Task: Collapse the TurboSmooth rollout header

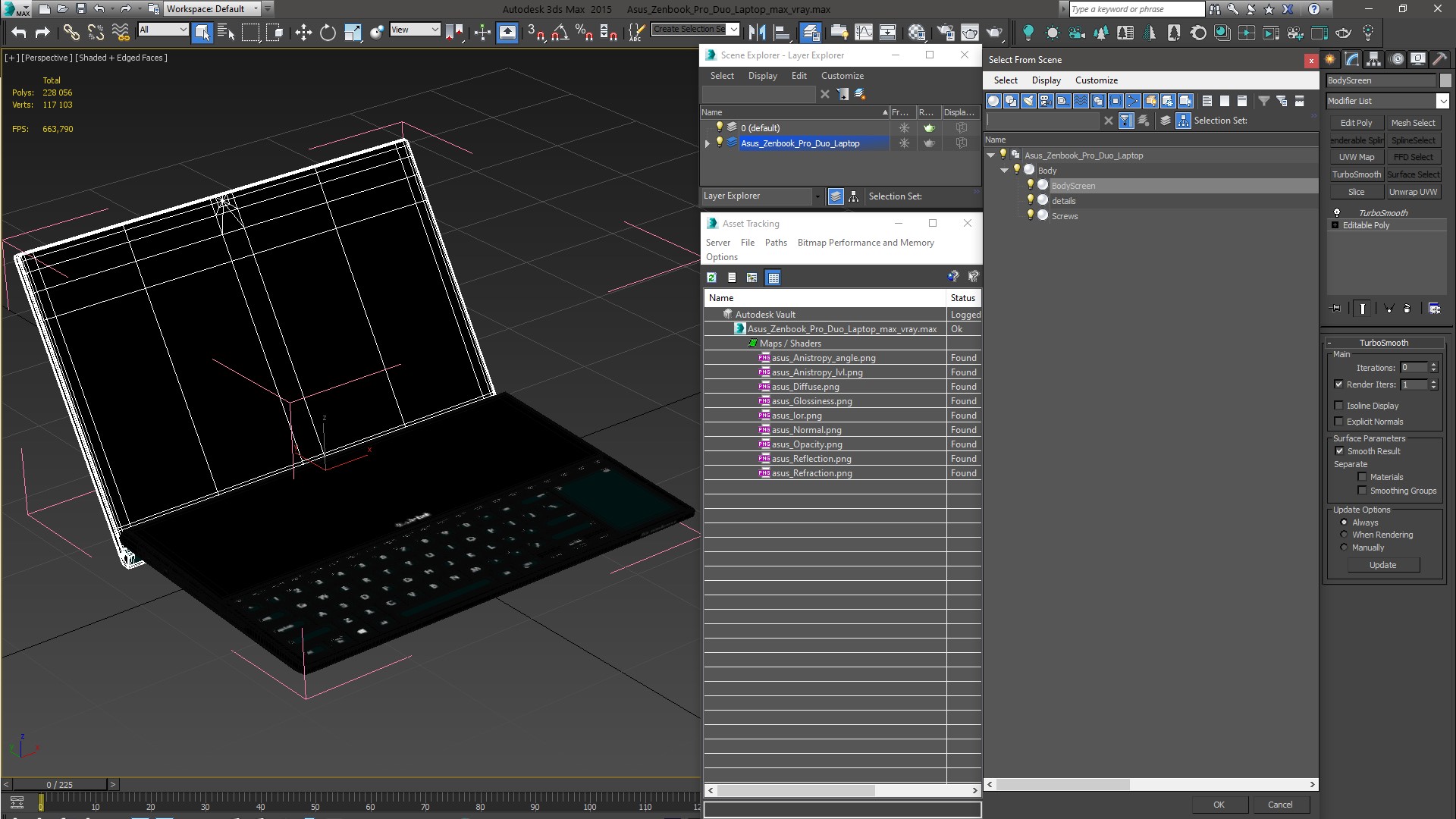Action: pos(1384,343)
